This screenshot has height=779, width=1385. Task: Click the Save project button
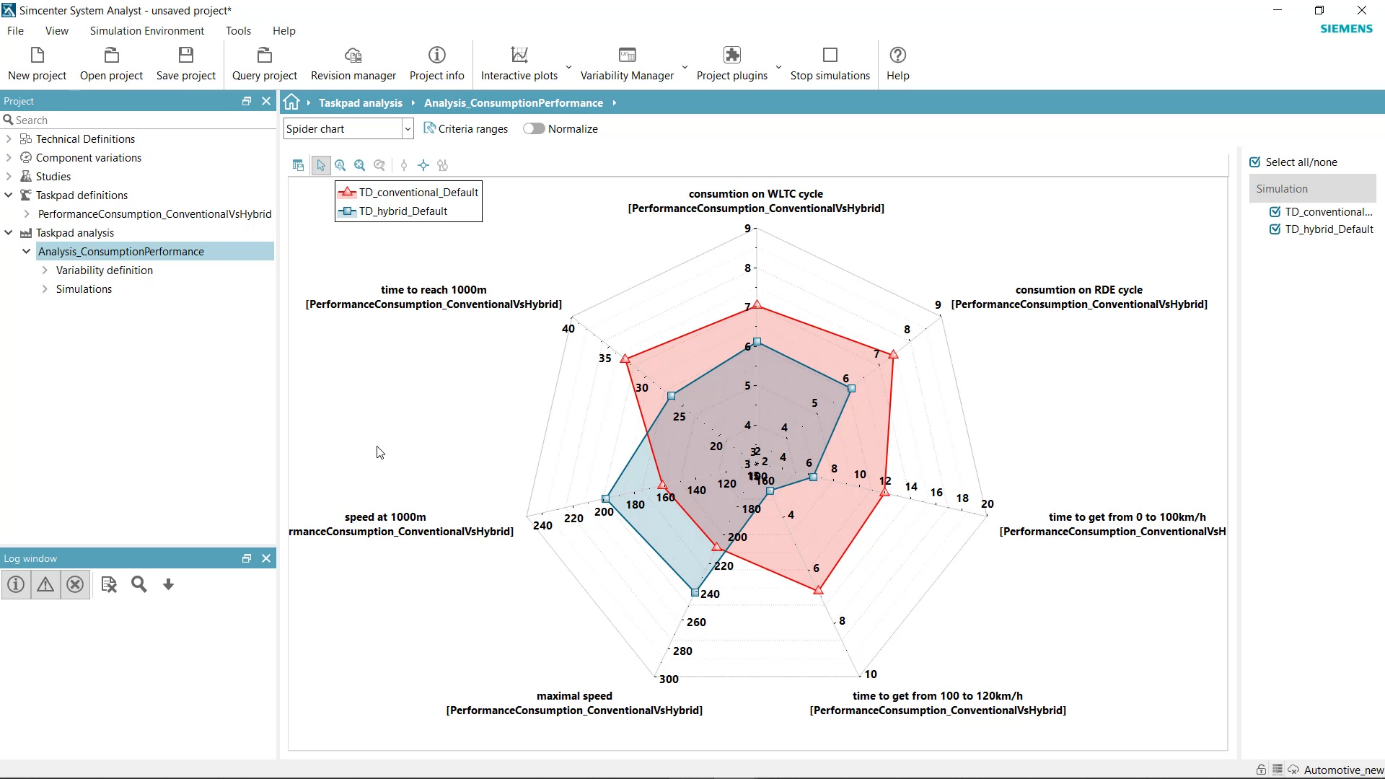[186, 62]
